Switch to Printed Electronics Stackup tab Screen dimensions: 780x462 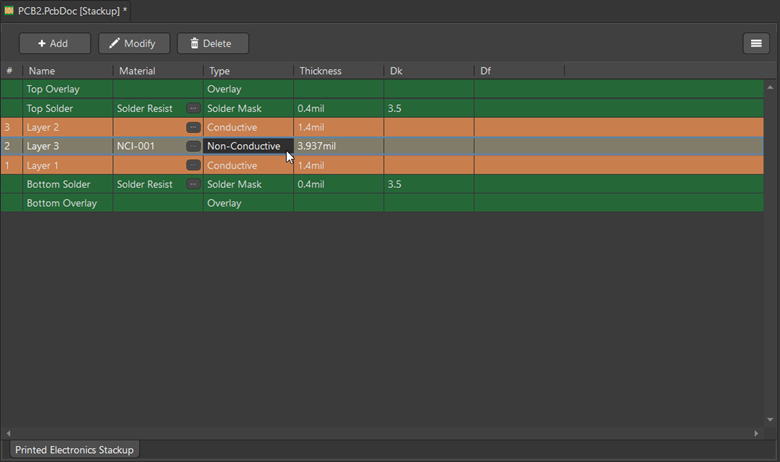(74, 450)
